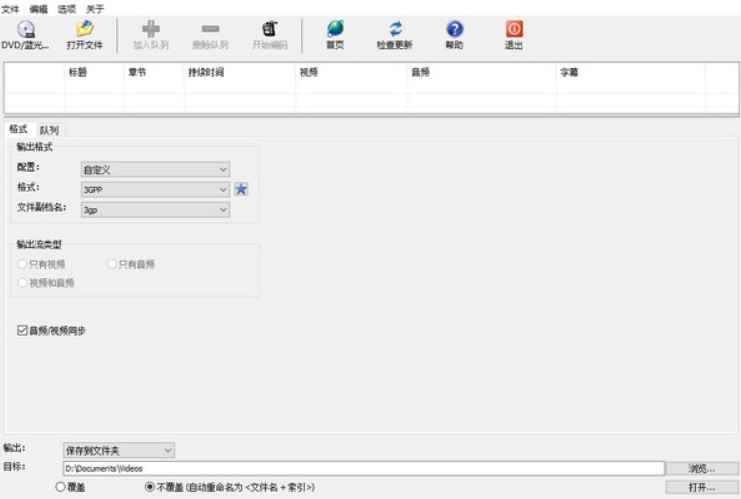Click the 打开文件 folder icon
The height and width of the screenshot is (499, 741).
coord(85,29)
